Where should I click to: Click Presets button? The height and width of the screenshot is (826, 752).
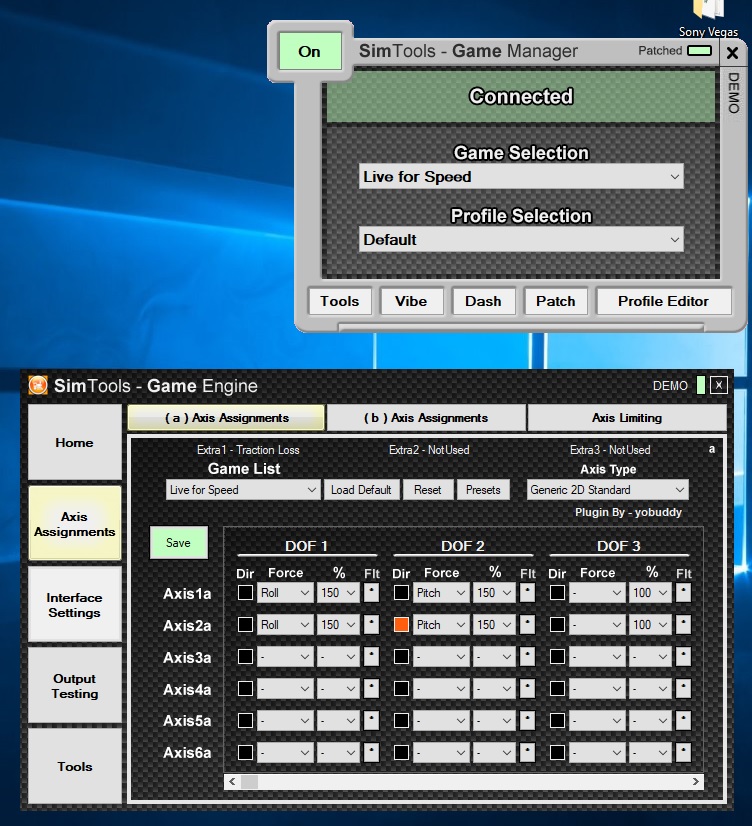click(483, 489)
